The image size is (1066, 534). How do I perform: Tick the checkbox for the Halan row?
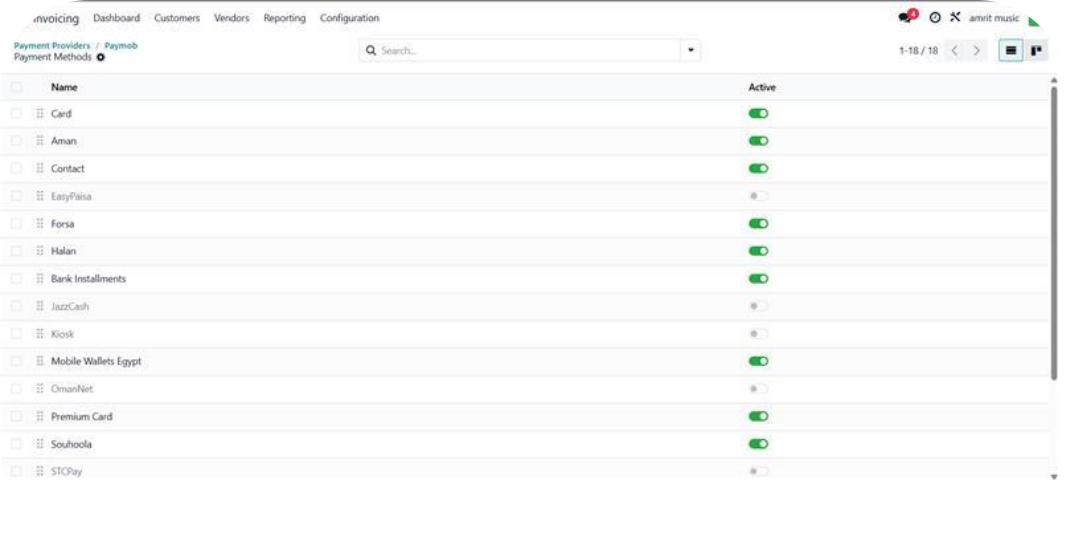(16, 251)
